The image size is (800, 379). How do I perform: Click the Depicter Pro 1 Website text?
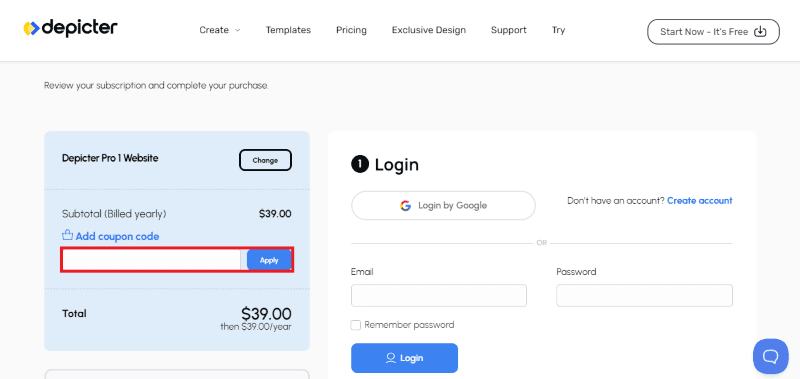tap(110, 158)
